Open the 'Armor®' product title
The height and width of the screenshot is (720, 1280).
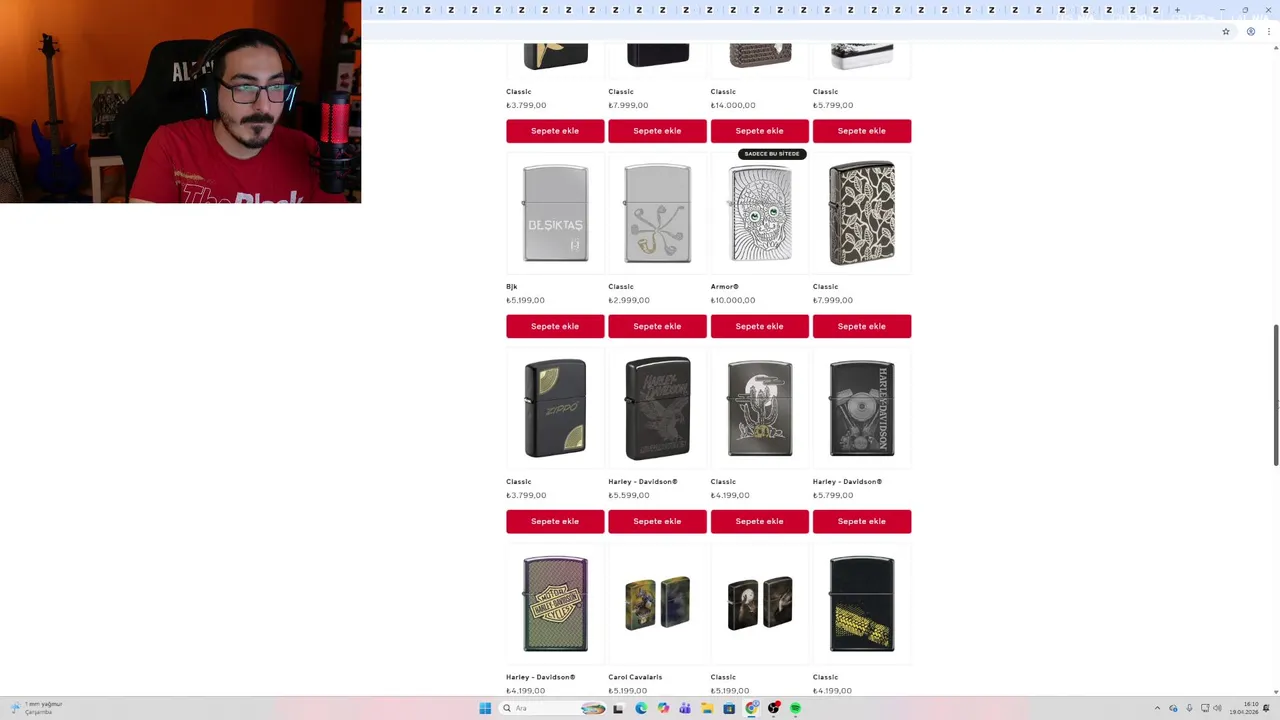[x=724, y=287]
